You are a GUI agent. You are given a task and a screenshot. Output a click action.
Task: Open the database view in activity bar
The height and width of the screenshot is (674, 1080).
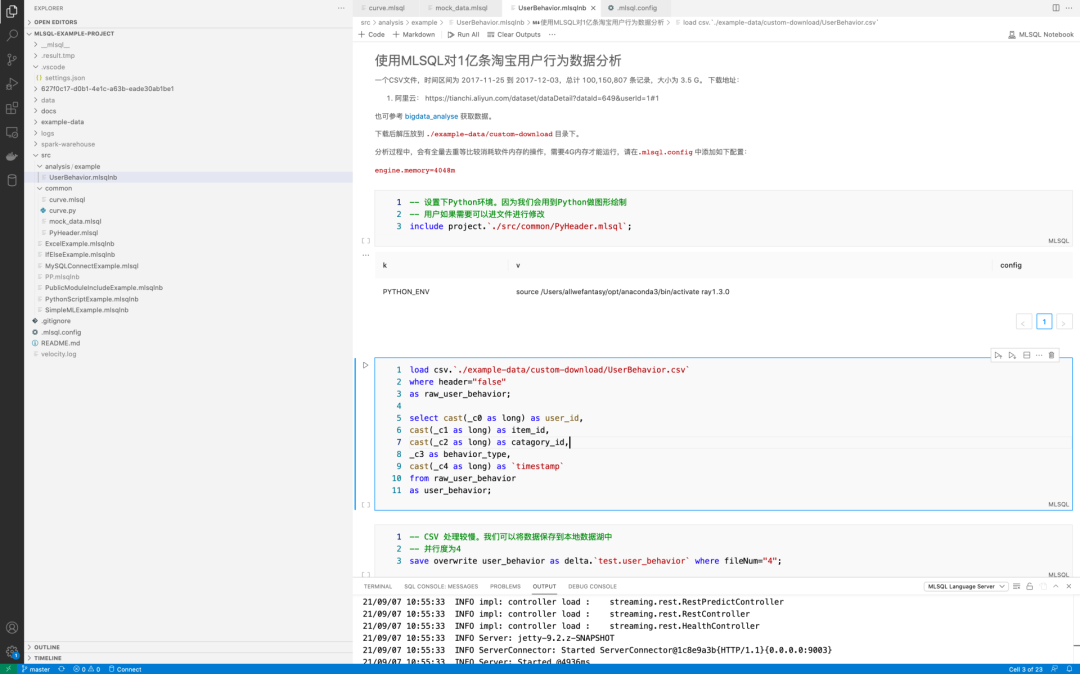coord(12,180)
